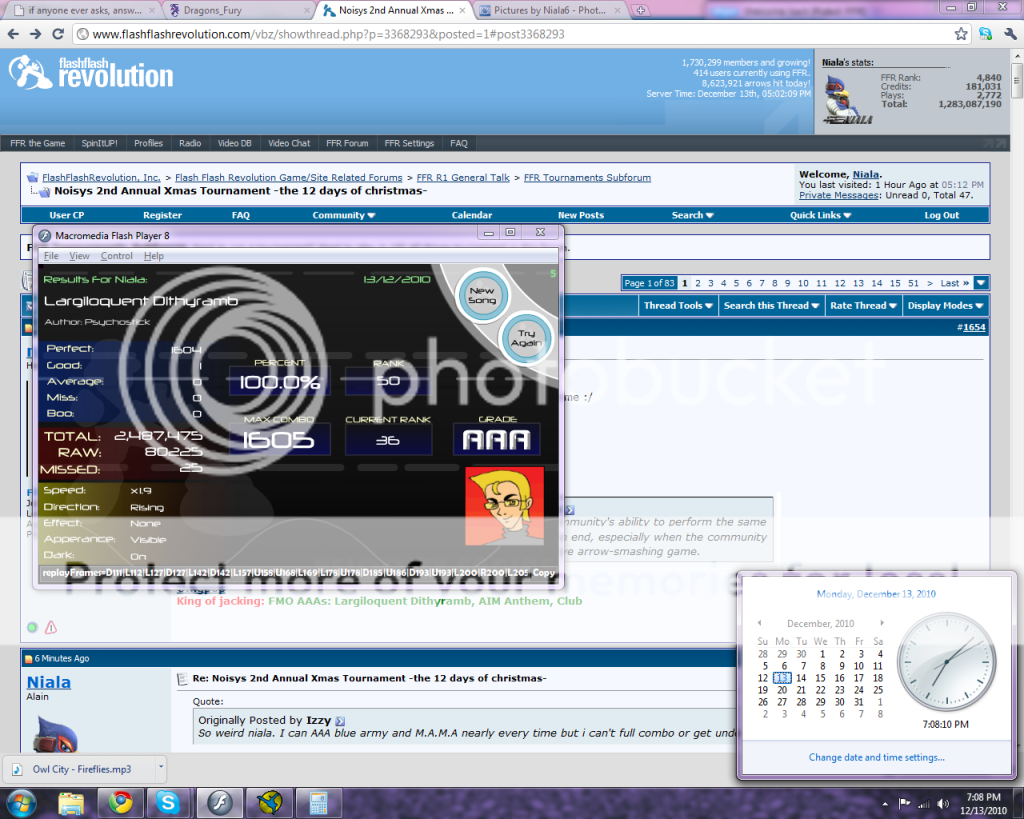
Task: Click the Copy button for replay frames
Action: pyautogui.click(x=544, y=573)
